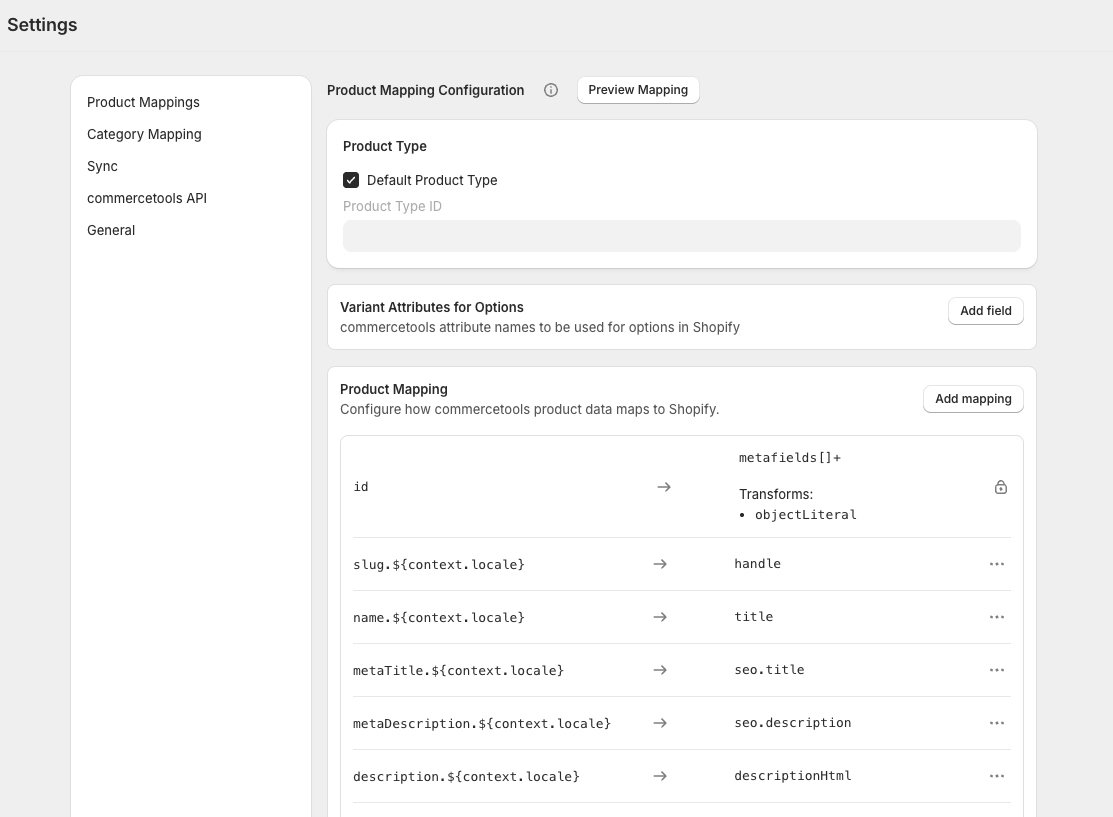The image size is (1113, 817).
Task: Open the General settings section
Action: point(111,230)
